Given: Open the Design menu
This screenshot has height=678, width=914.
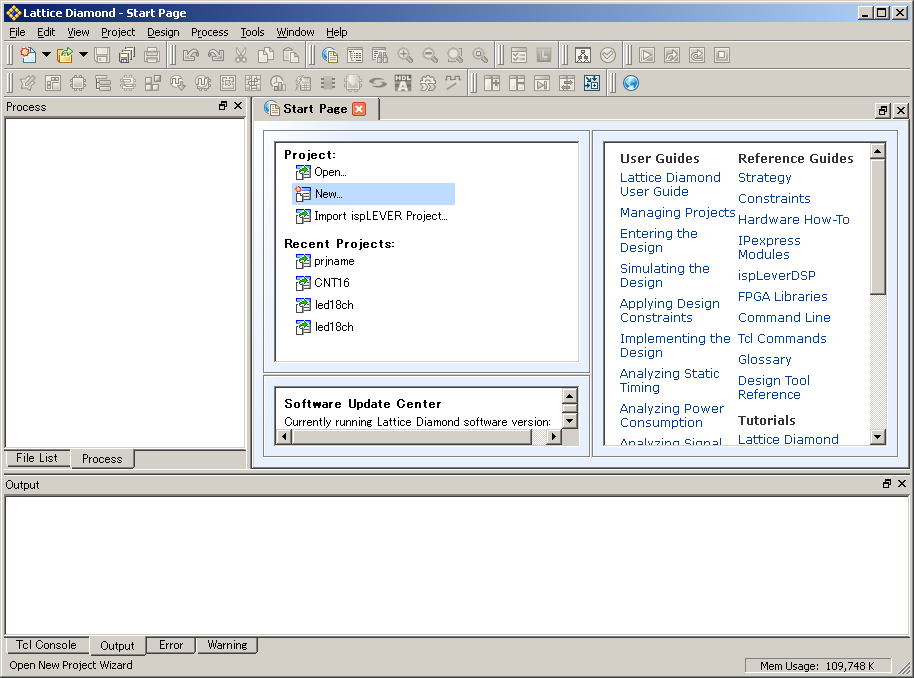Looking at the screenshot, I should [x=163, y=32].
